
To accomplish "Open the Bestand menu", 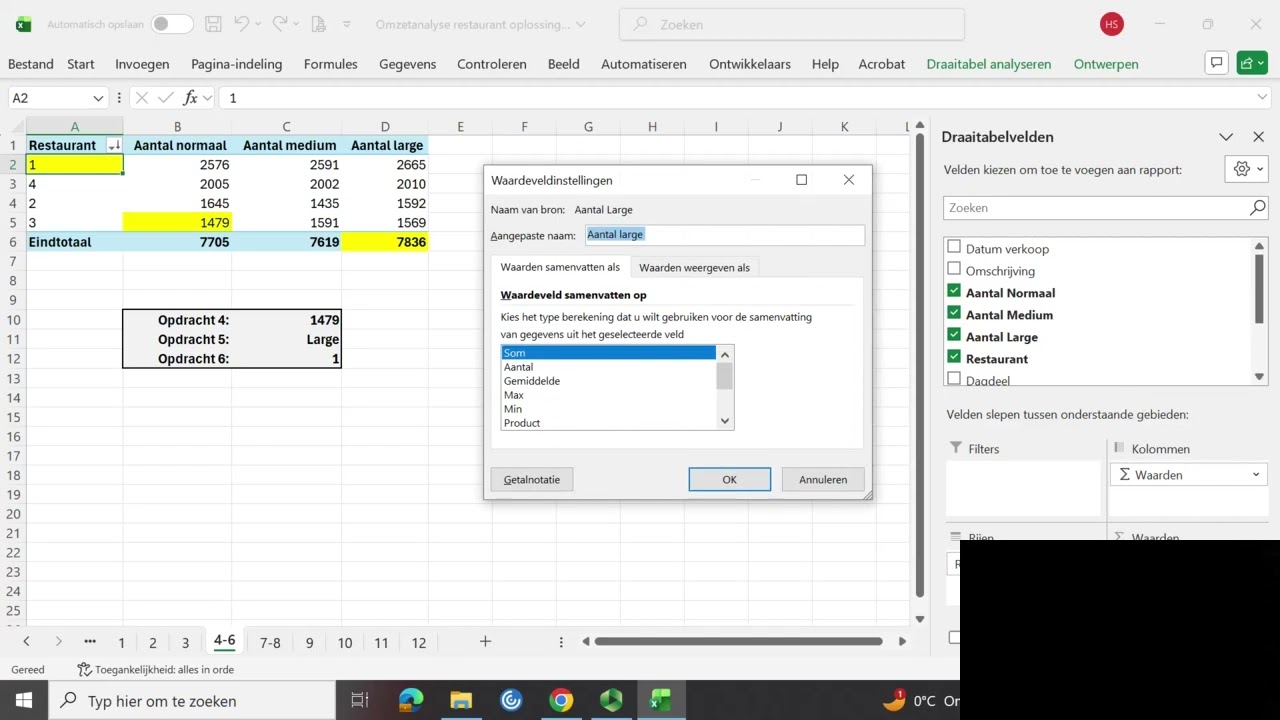I will pos(31,64).
